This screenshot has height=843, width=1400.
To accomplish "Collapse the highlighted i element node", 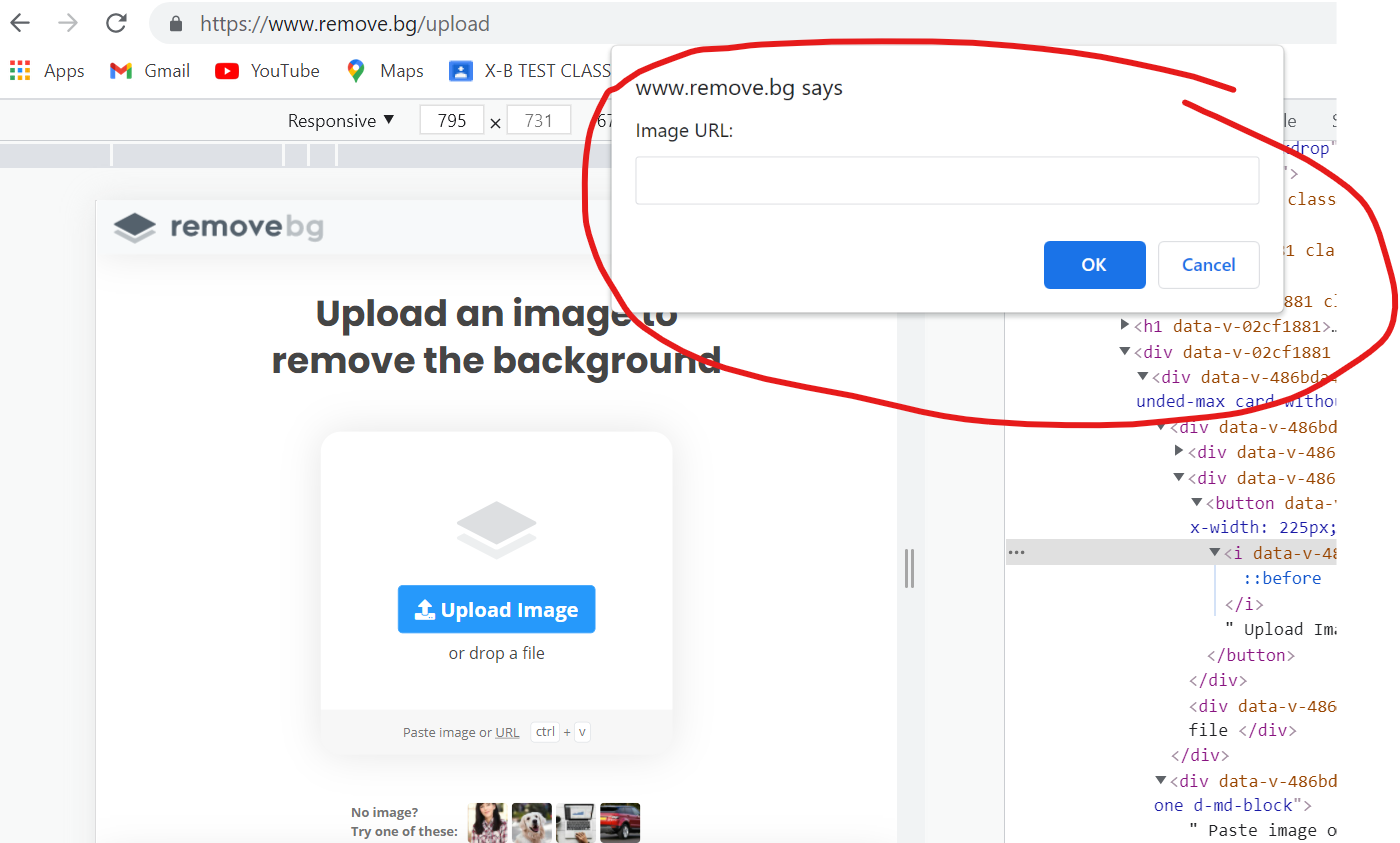I will click(1214, 553).
